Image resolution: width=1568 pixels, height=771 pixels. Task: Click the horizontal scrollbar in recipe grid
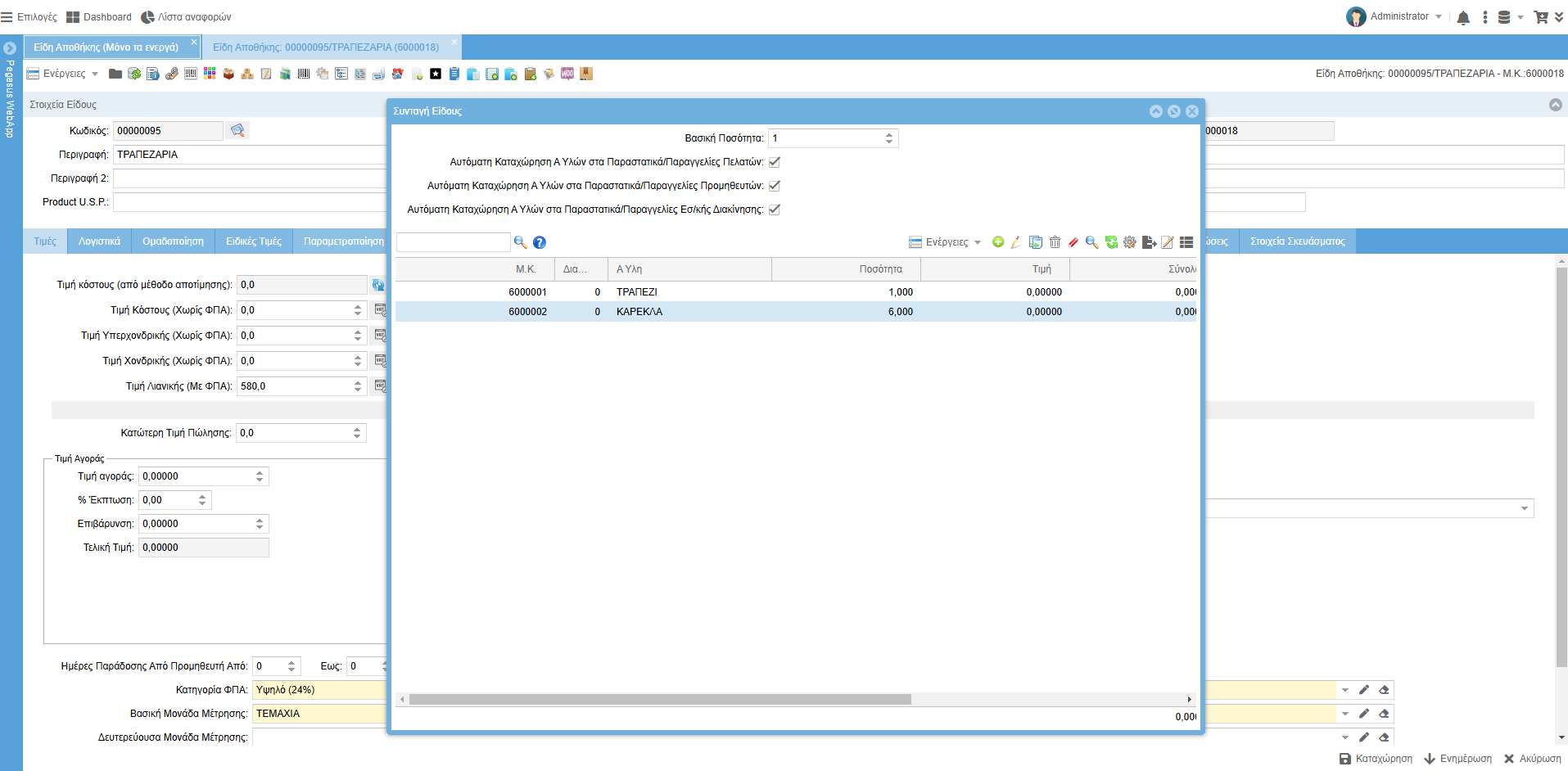pos(660,700)
